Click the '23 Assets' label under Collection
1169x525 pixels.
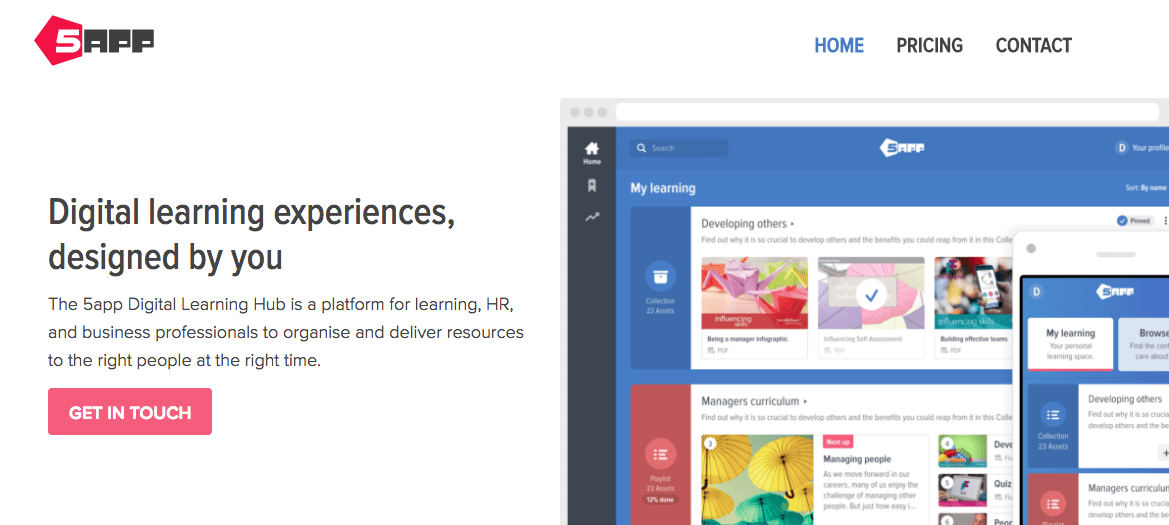coord(661,310)
